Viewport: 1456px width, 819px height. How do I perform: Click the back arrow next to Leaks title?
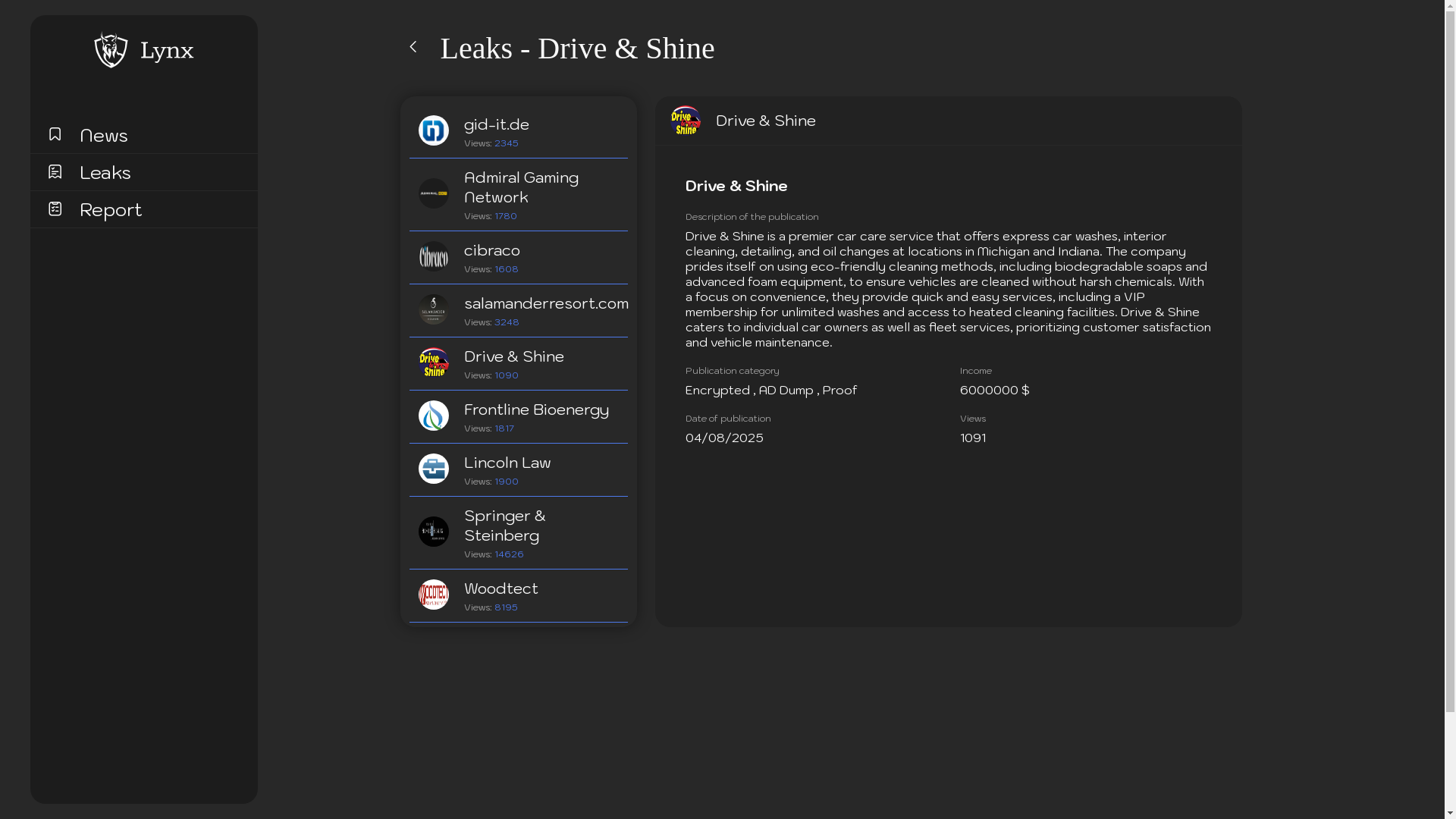413,47
